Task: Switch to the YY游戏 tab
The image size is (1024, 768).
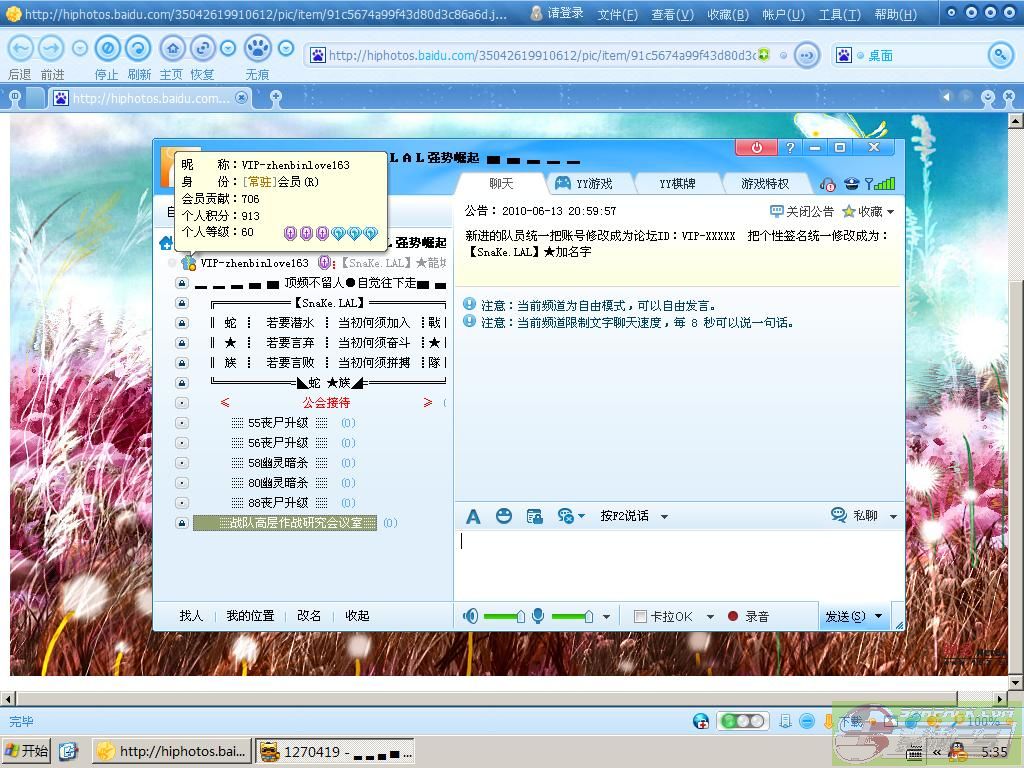Action: (x=584, y=184)
